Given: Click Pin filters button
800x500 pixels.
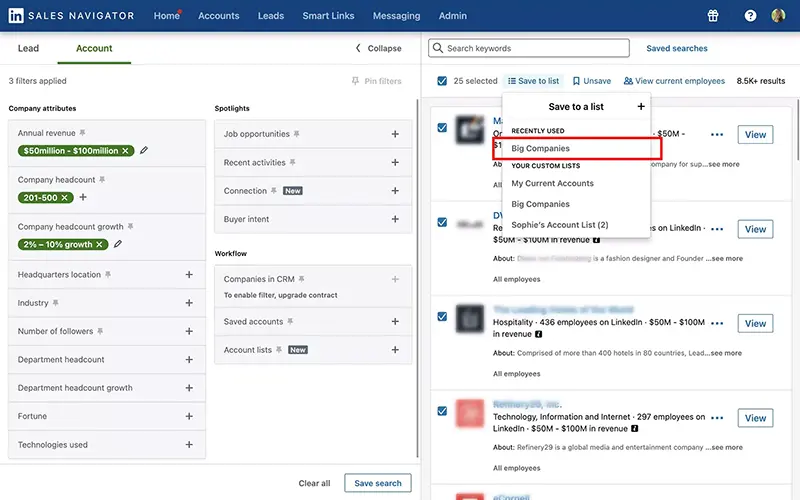Looking at the screenshot, I should pyautogui.click(x=377, y=81).
